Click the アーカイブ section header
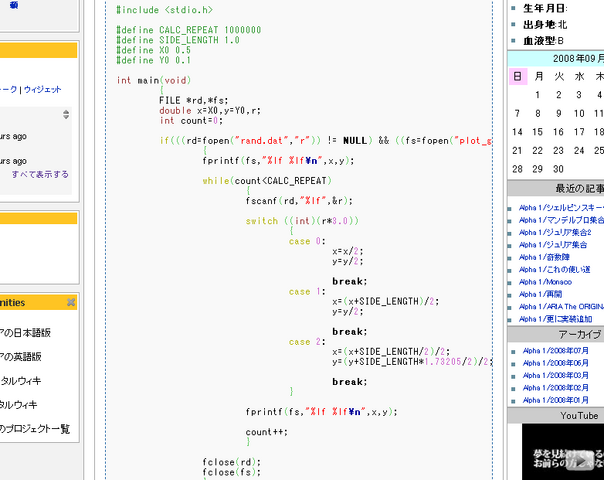This screenshot has width=604, height=480. coord(580,334)
